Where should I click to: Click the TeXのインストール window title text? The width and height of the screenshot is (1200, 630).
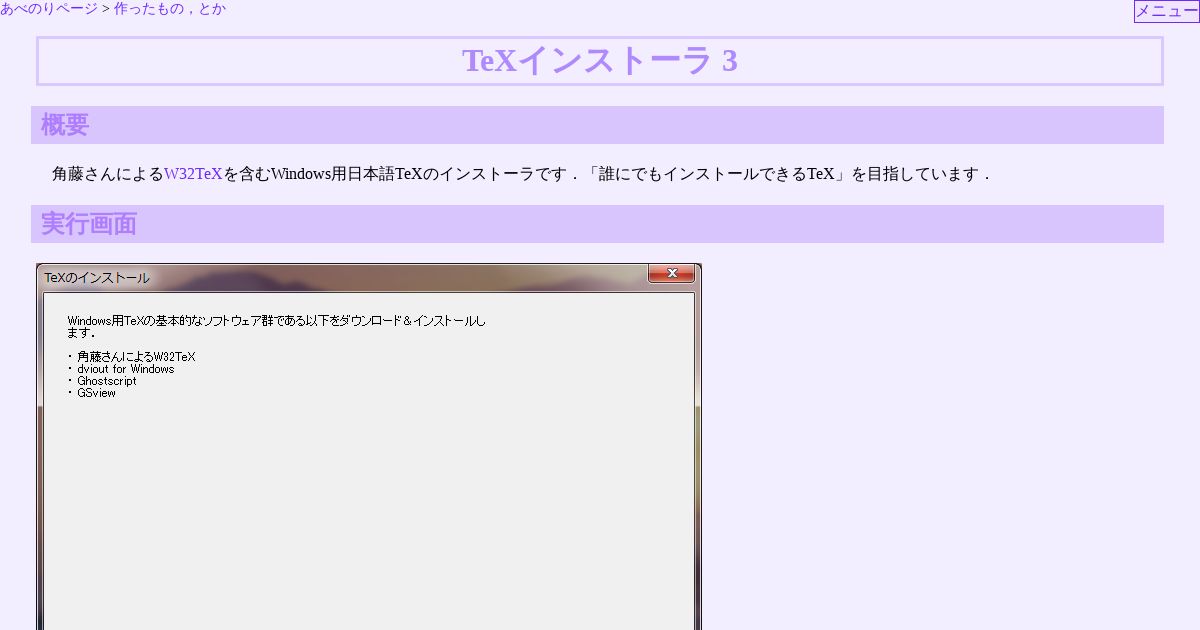(x=97, y=278)
